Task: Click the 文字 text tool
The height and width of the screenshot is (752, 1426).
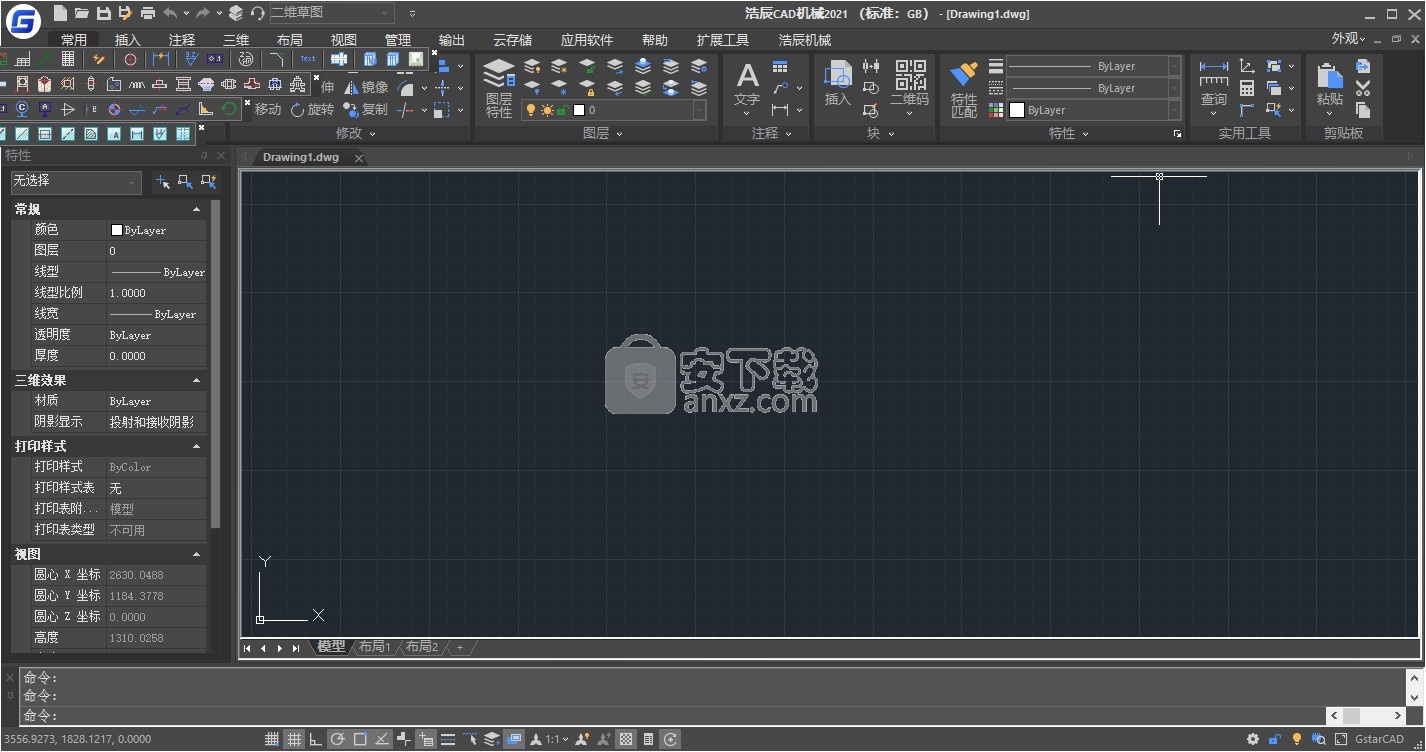Action: pyautogui.click(x=747, y=88)
